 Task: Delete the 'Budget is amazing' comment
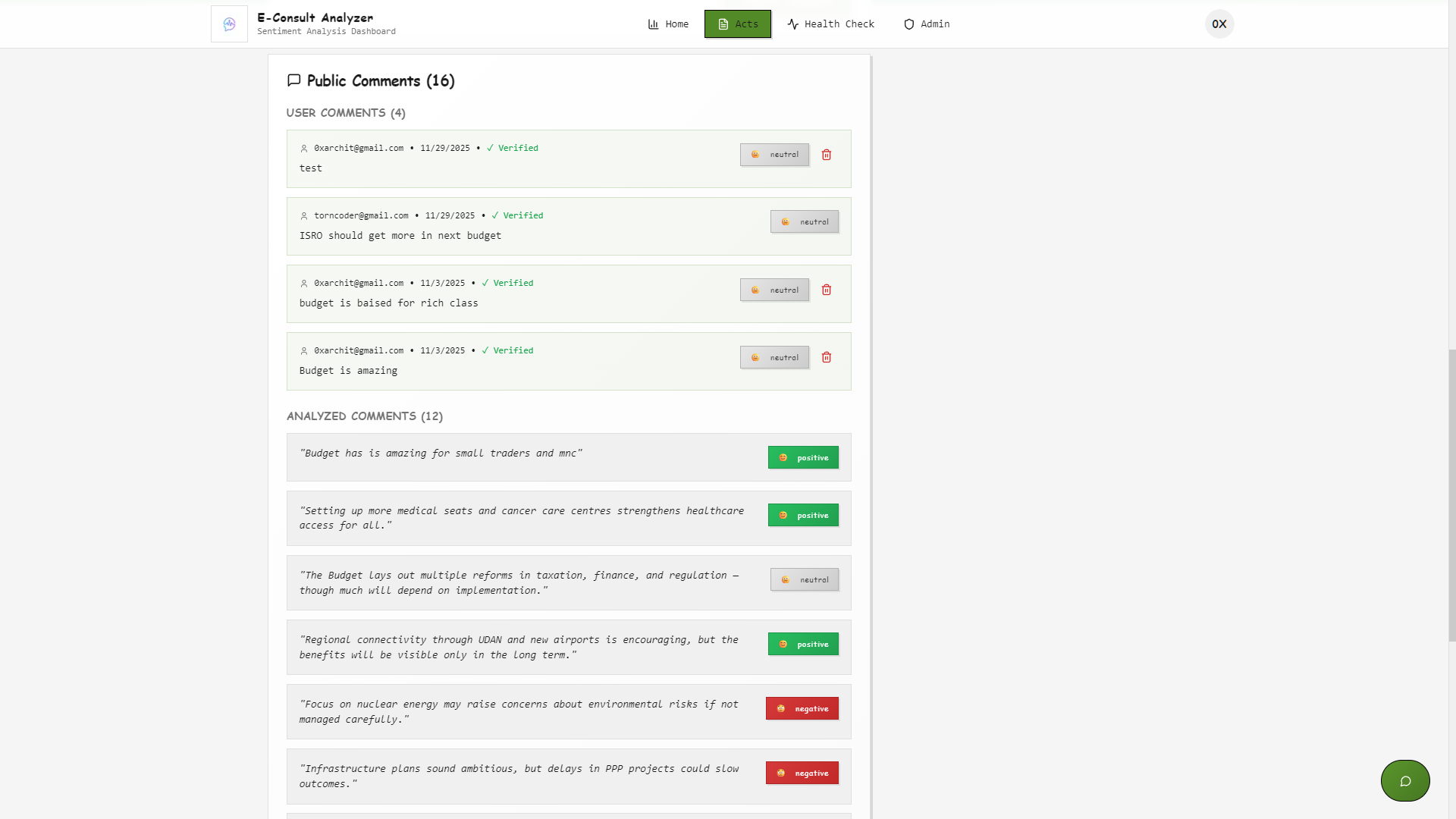pos(827,357)
